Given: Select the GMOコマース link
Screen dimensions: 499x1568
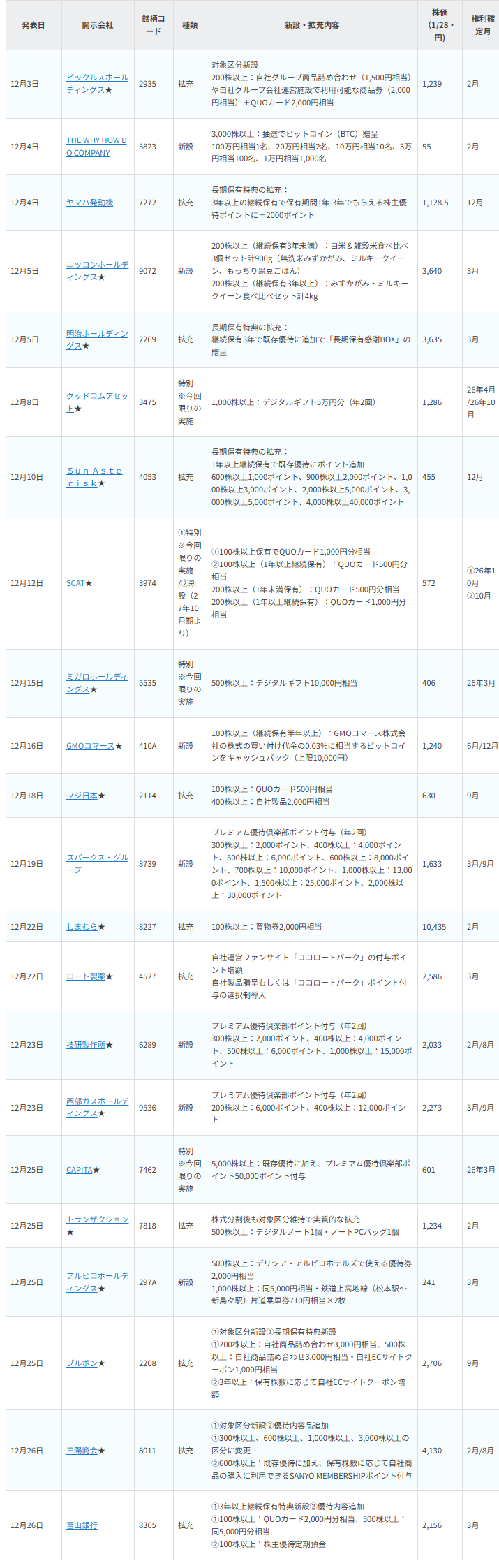Looking at the screenshot, I should pos(90,746).
